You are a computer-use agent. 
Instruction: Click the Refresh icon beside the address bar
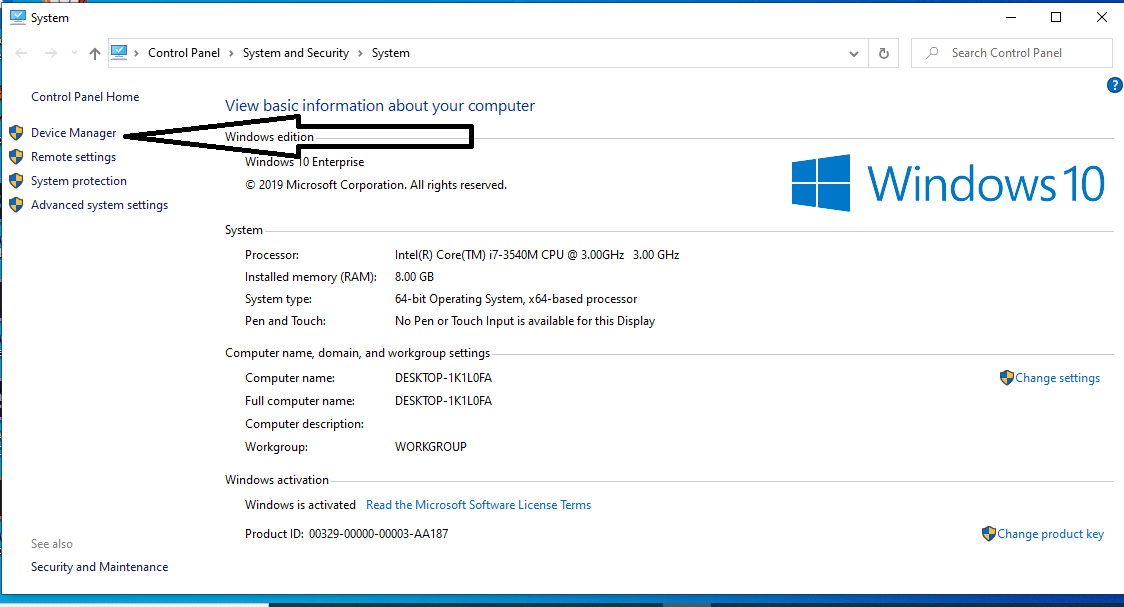pos(884,52)
